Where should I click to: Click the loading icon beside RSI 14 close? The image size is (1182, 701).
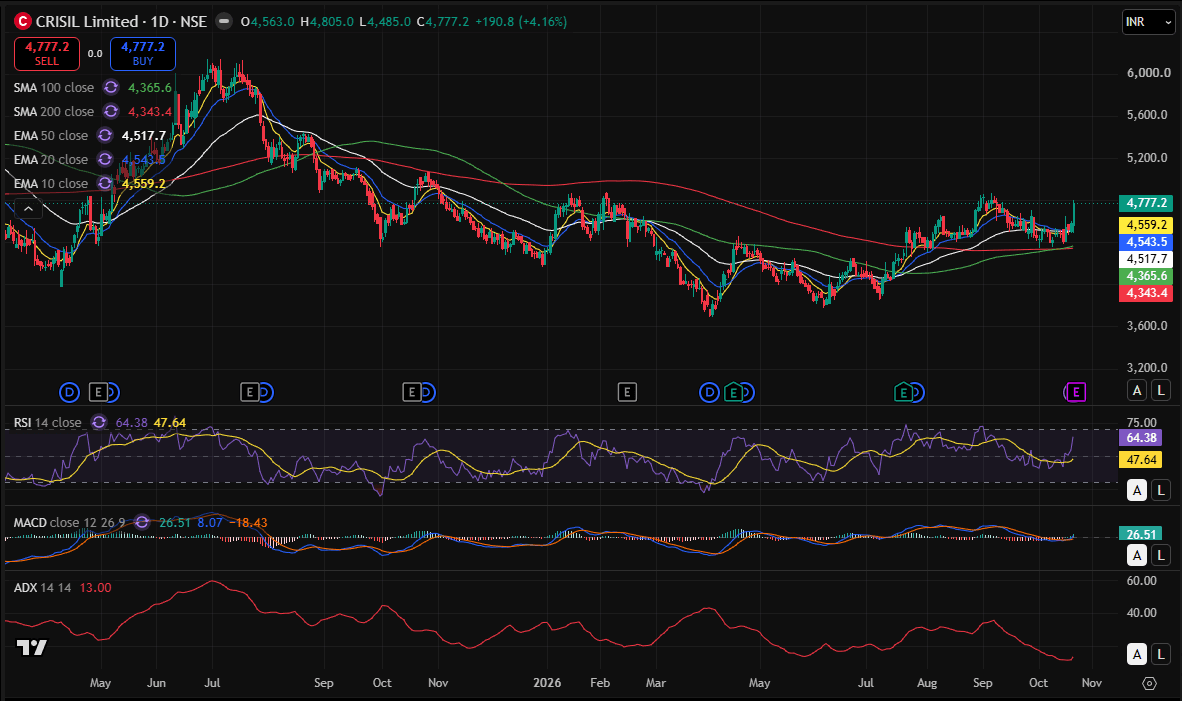click(99, 423)
